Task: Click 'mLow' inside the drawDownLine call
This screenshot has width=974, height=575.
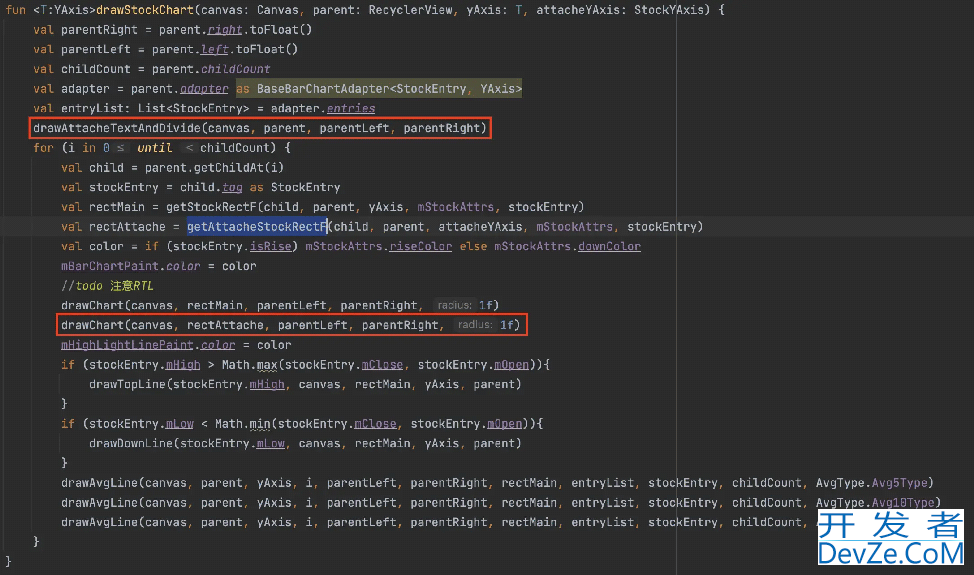Action: [270, 444]
